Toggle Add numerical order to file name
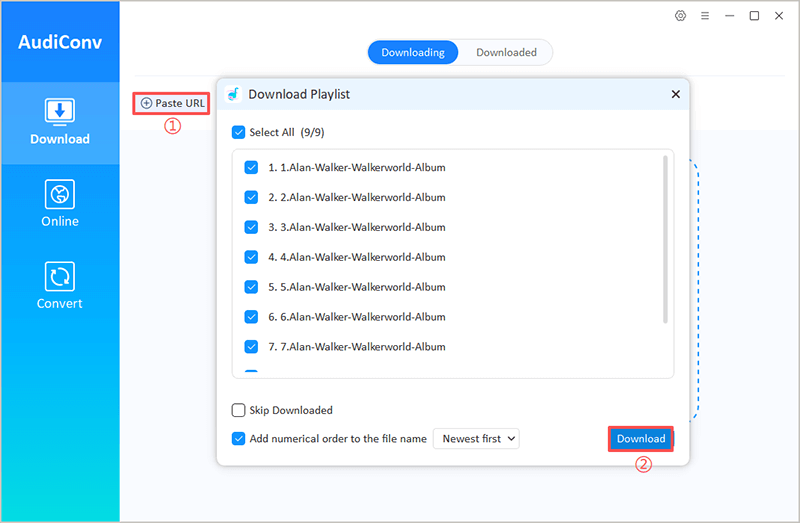The width and height of the screenshot is (800, 523). click(238, 439)
